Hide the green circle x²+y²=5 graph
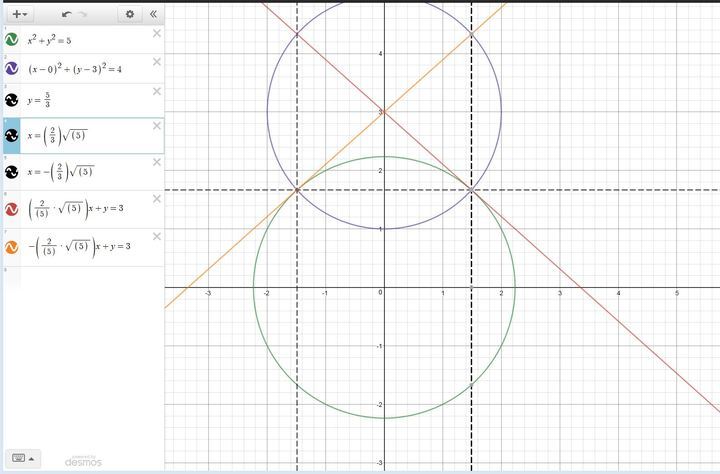Image resolution: width=720 pixels, height=474 pixels. [x=11, y=39]
